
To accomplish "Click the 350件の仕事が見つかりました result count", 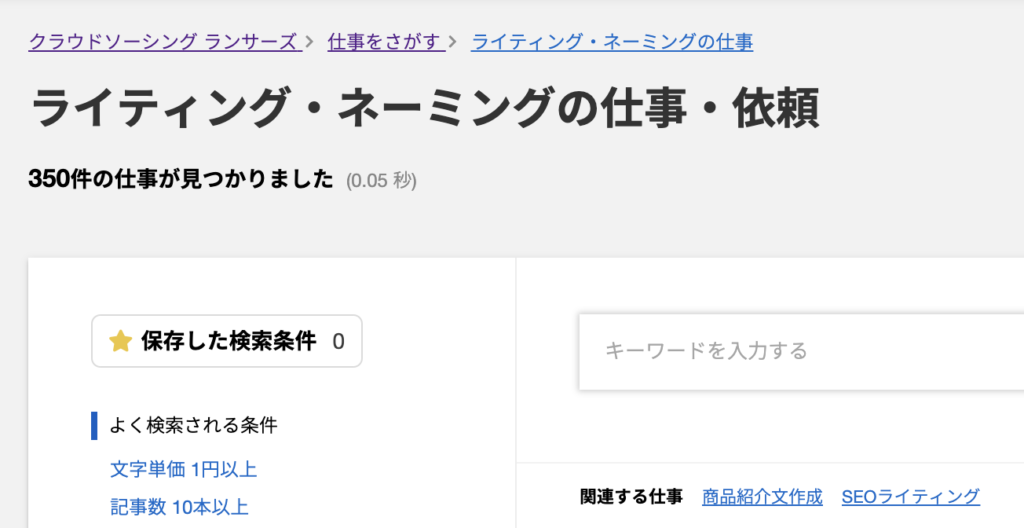I will (181, 179).
